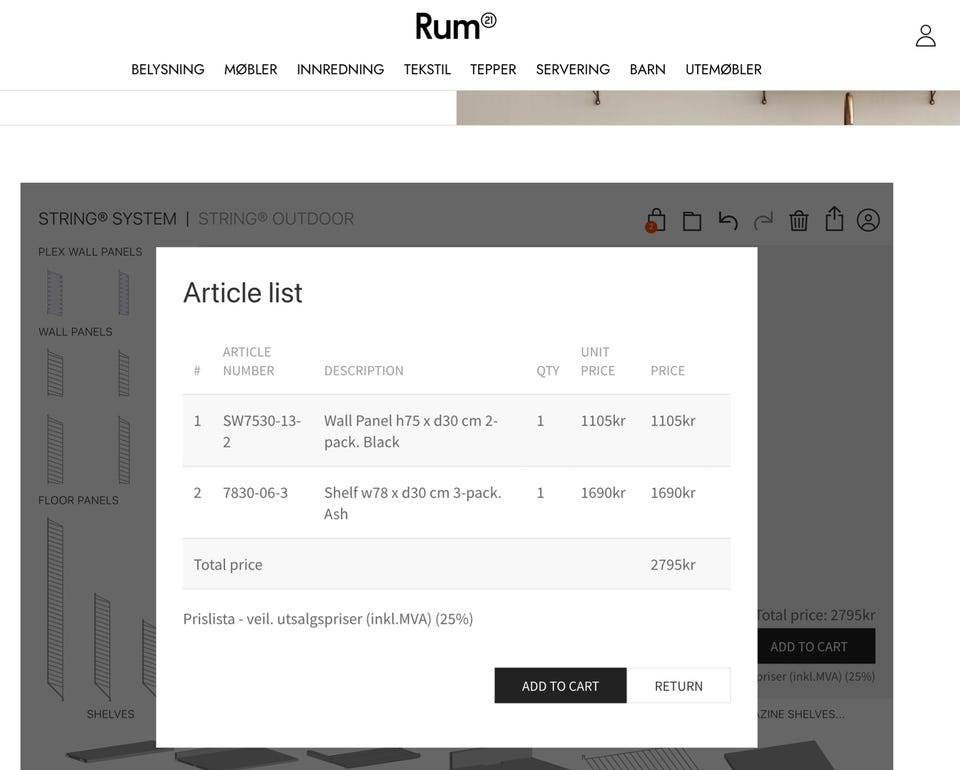Open the Belysning menu

[x=168, y=69]
